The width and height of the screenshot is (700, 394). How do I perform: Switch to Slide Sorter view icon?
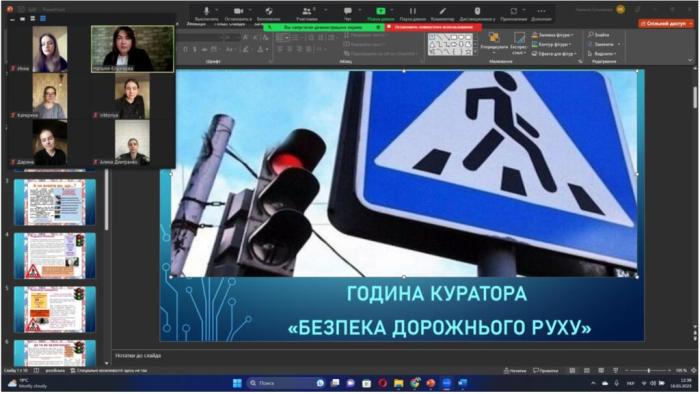[587, 370]
